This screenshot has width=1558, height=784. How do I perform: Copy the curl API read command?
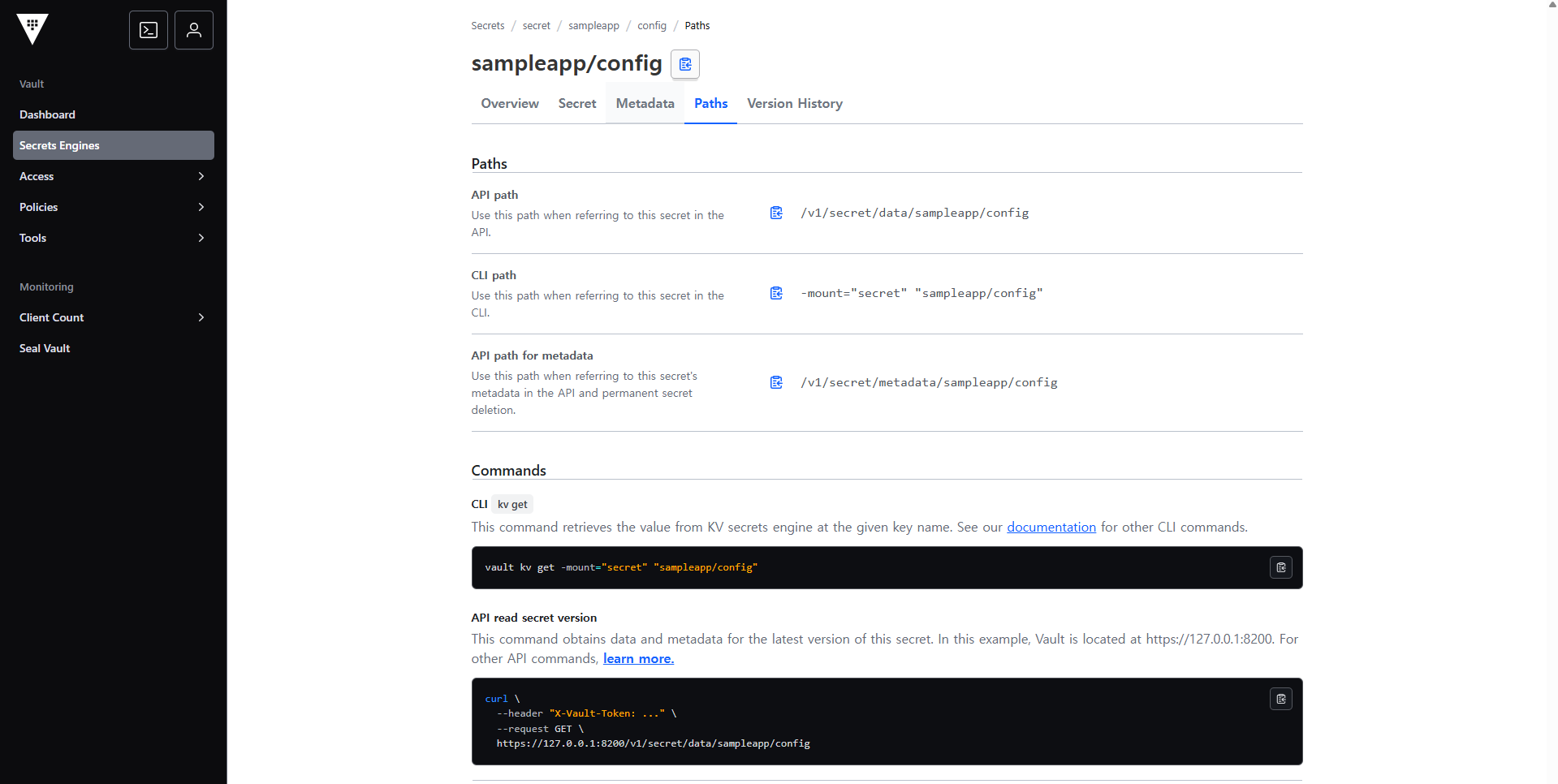pos(1280,699)
